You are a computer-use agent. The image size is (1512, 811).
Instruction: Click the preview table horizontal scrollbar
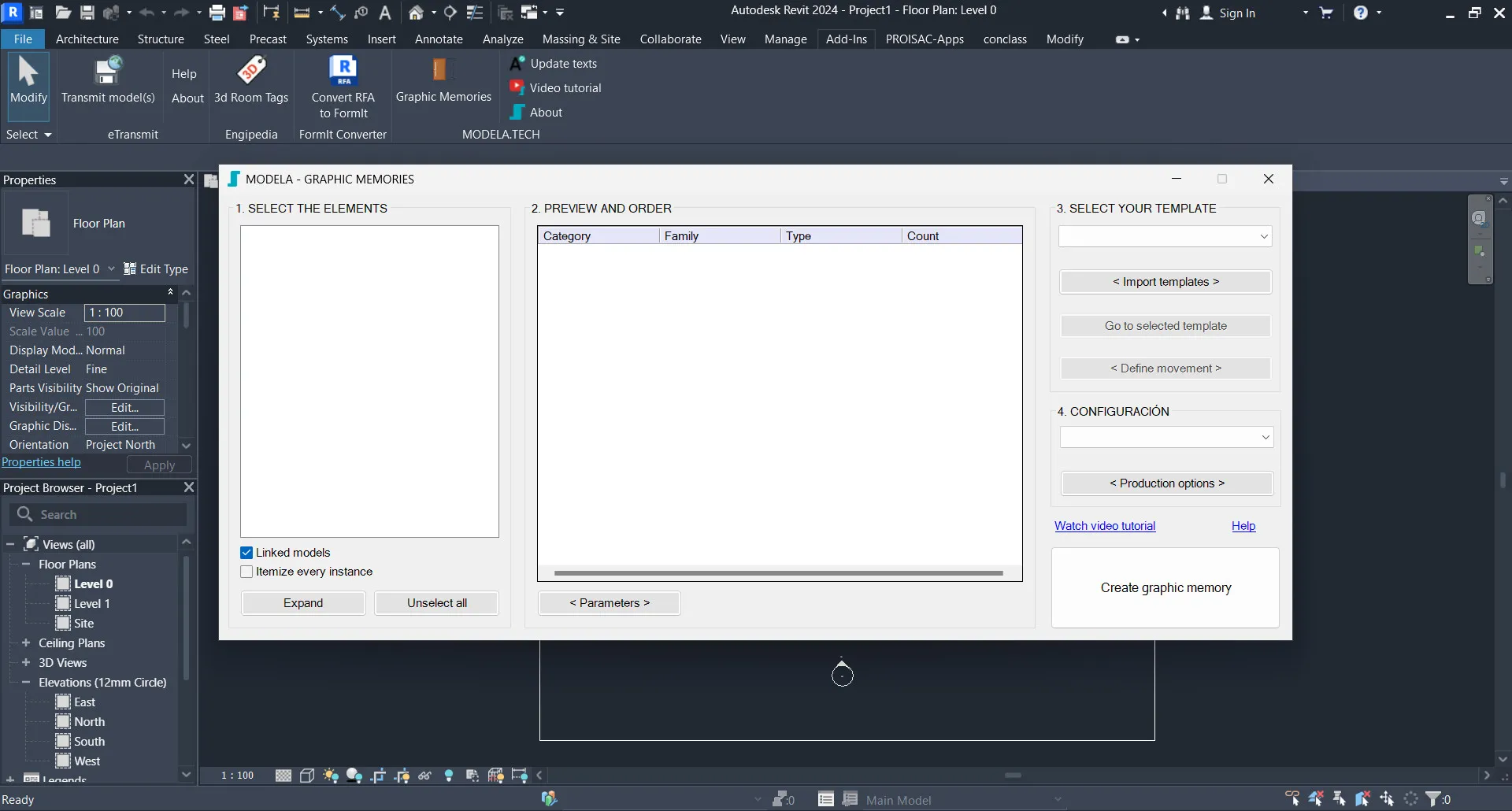coord(778,573)
